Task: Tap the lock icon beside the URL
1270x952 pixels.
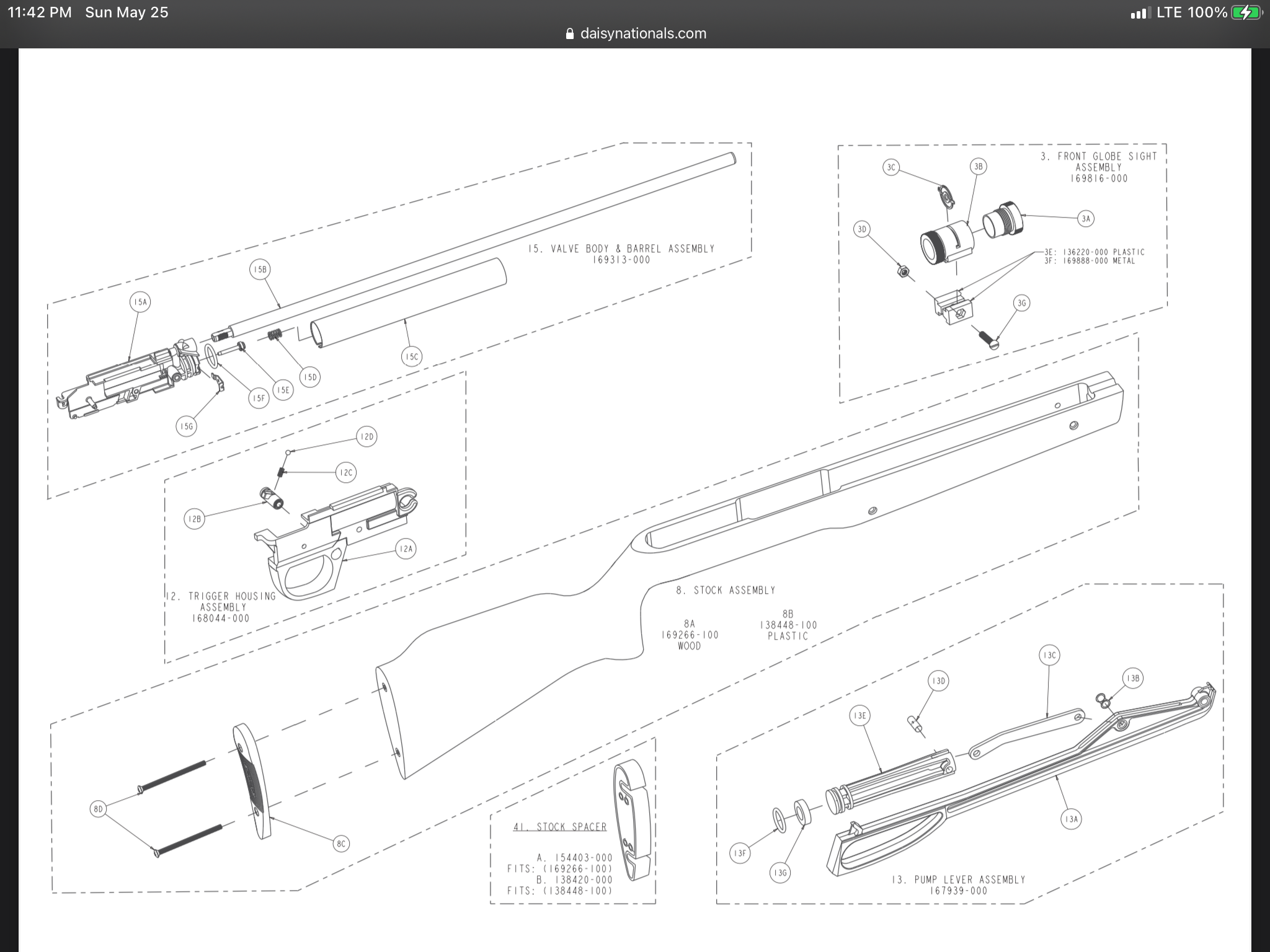Action: (x=570, y=34)
